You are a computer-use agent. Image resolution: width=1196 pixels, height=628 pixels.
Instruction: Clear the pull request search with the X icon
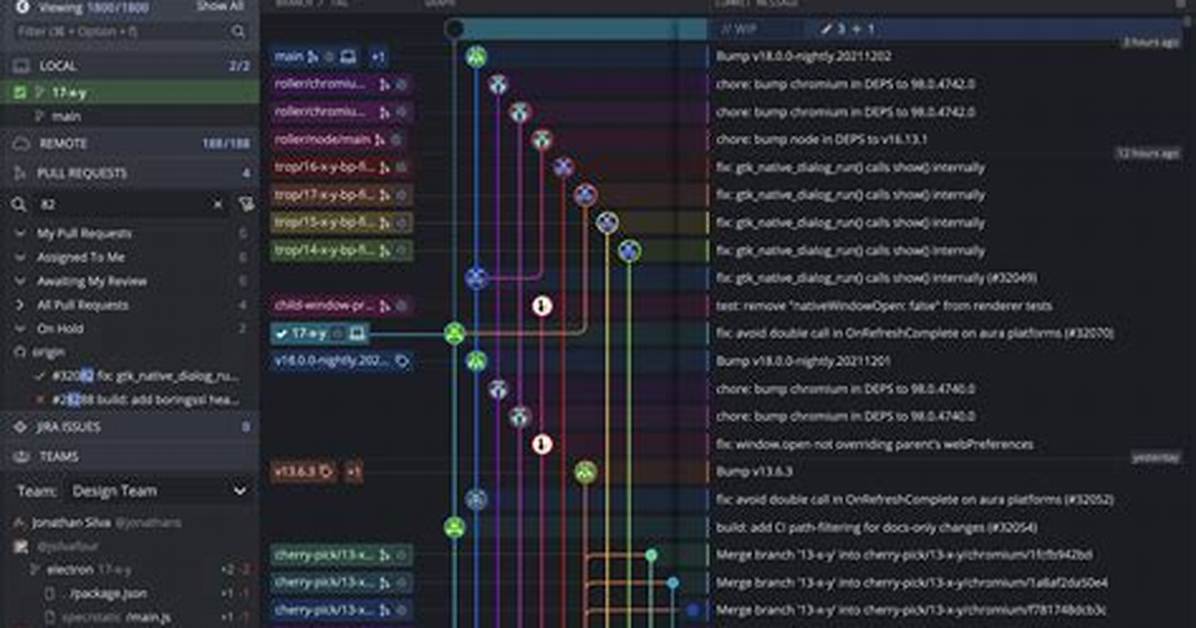[218, 205]
